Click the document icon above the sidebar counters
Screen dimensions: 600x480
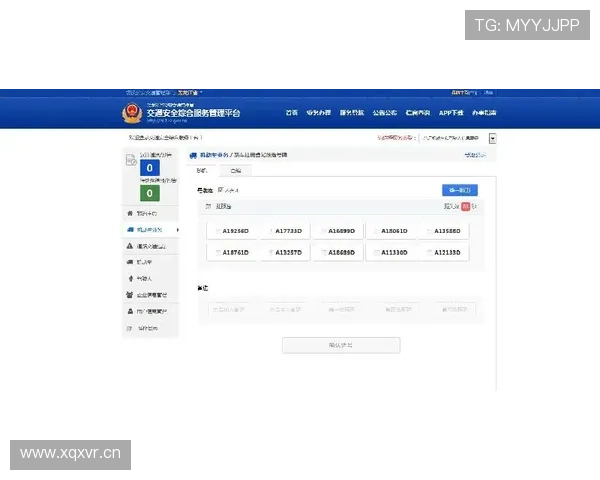[x=131, y=159]
